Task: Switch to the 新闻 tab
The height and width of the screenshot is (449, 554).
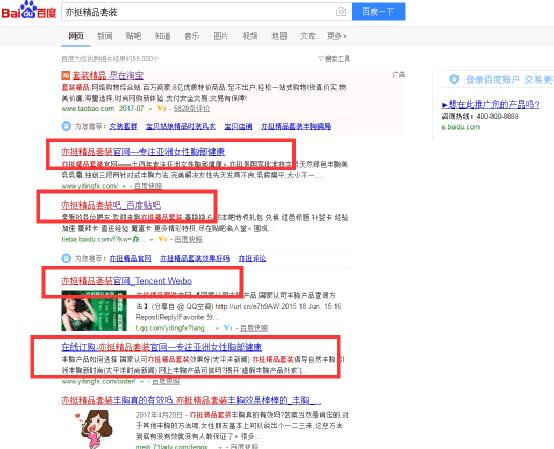Action: point(105,36)
